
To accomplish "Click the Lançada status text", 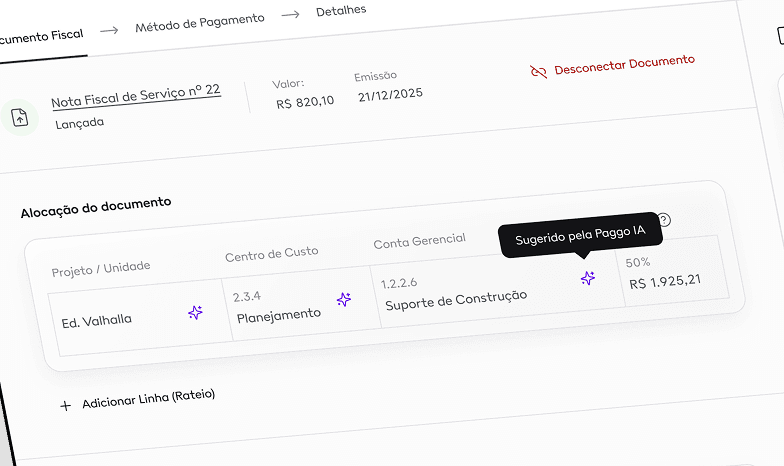I will 80,123.
